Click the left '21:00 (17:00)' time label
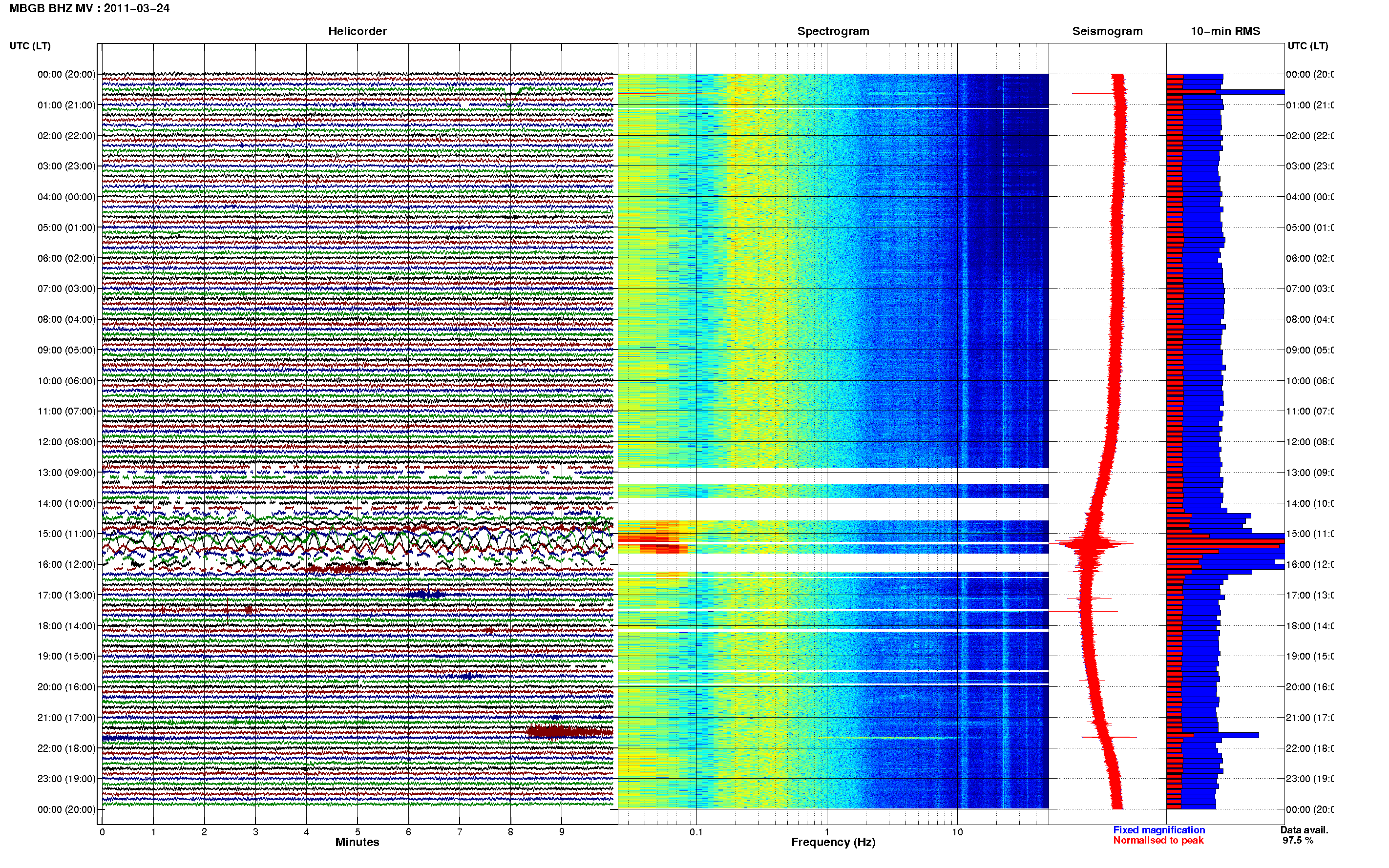The height and width of the screenshot is (868, 1389). pos(66,718)
